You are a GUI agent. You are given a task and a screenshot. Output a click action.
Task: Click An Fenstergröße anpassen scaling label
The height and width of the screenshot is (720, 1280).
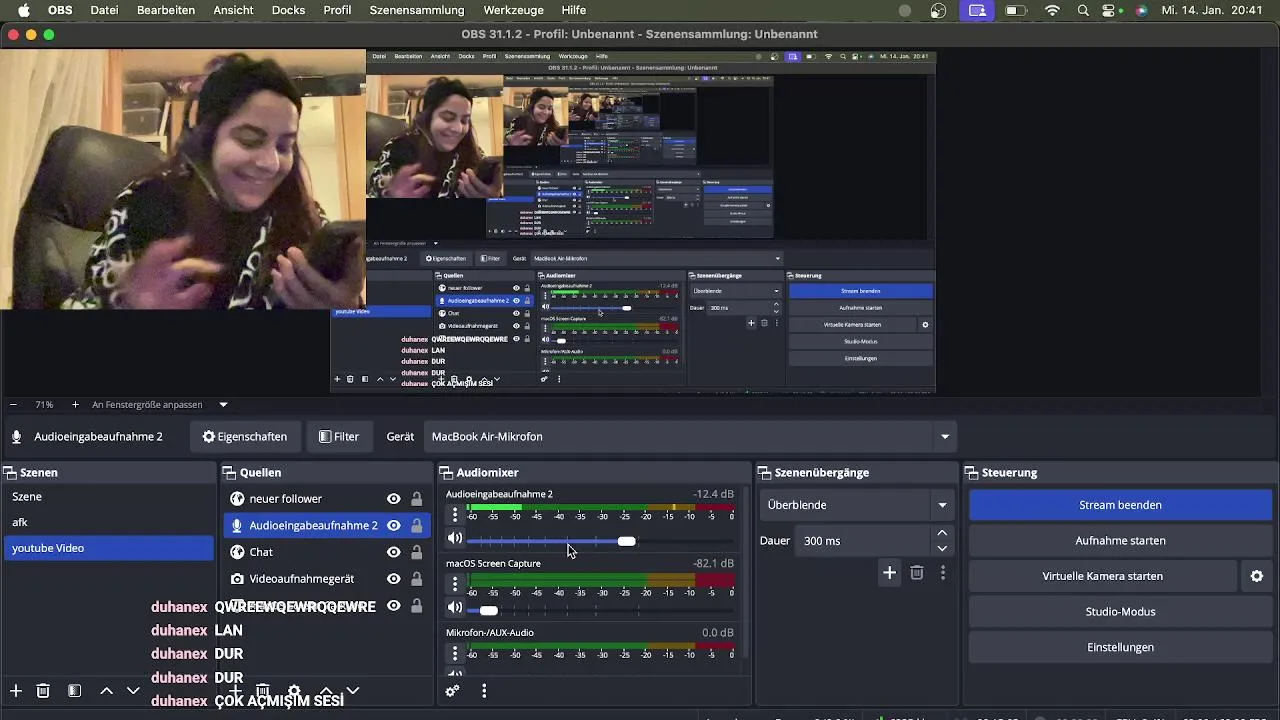[x=147, y=405]
